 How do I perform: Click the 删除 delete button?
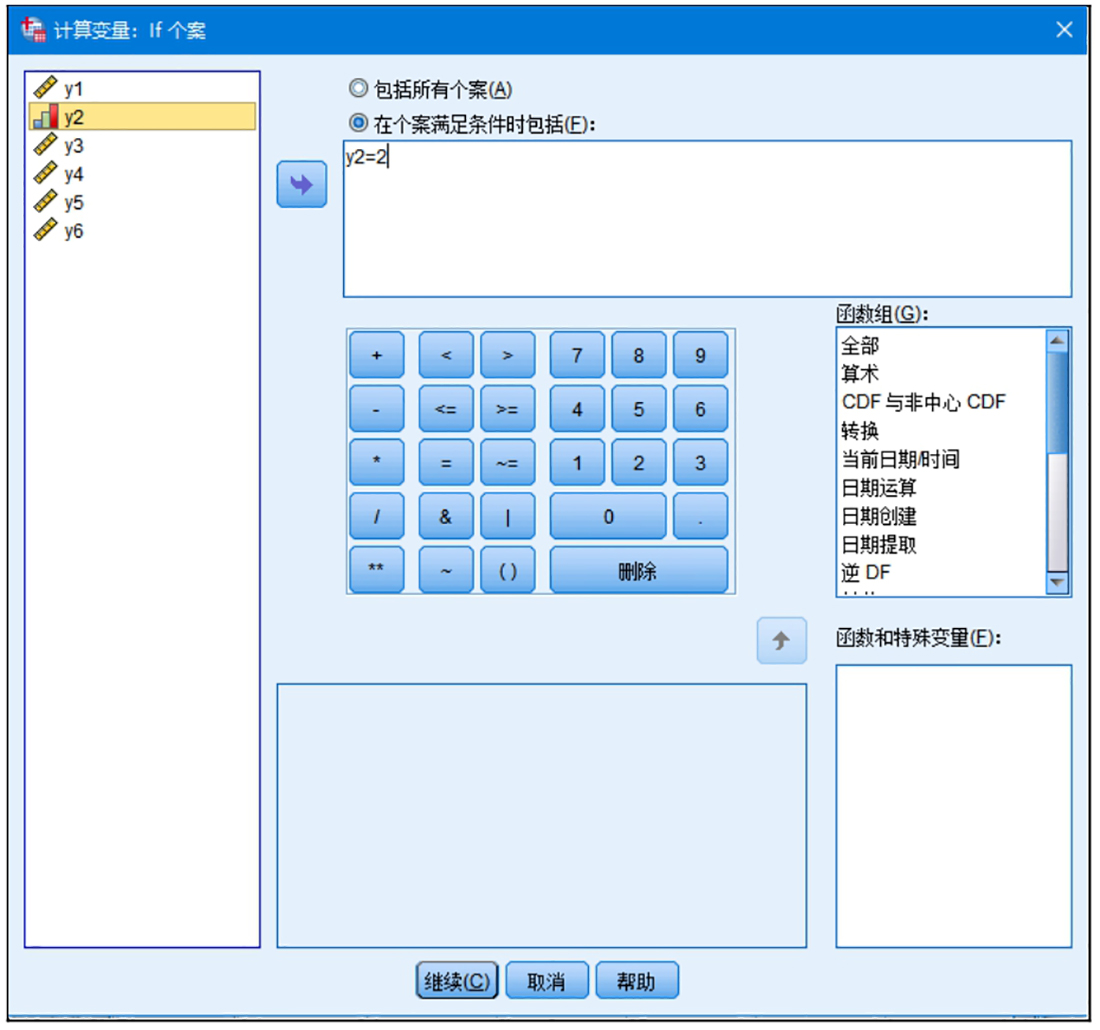[x=639, y=570]
